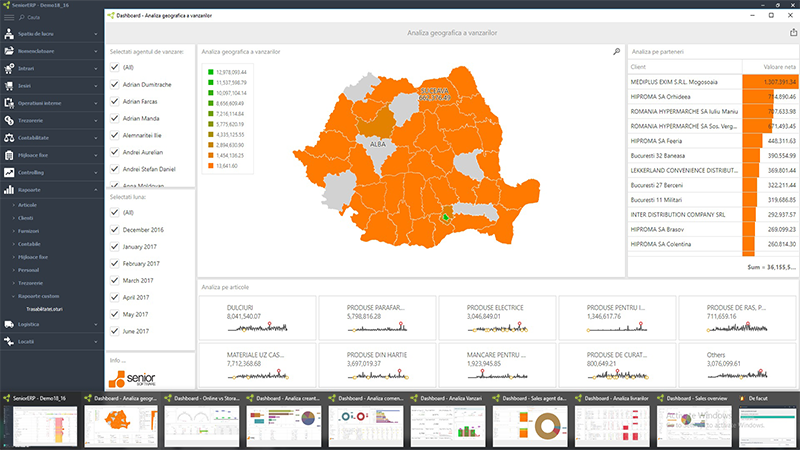Expand the Intrari chevron
Viewport: 800px width, 450px height.
pos(96,69)
